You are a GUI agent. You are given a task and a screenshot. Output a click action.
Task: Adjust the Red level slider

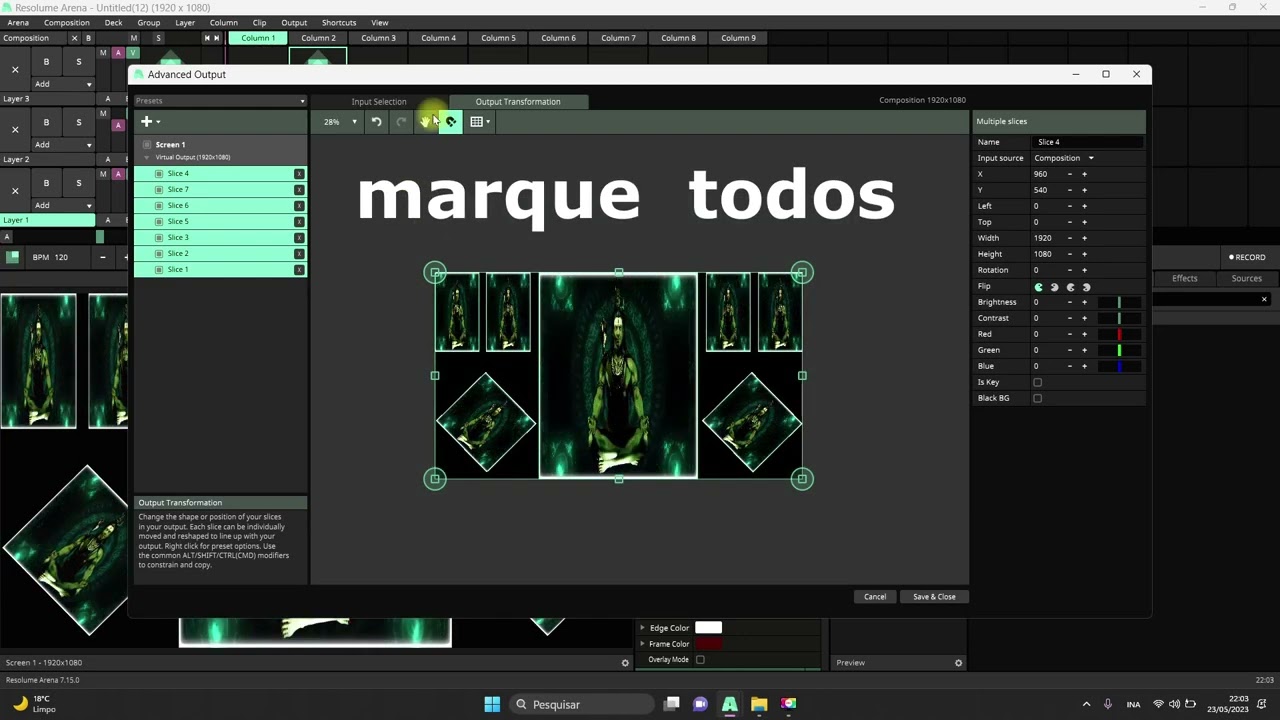pyautogui.click(x=1119, y=334)
